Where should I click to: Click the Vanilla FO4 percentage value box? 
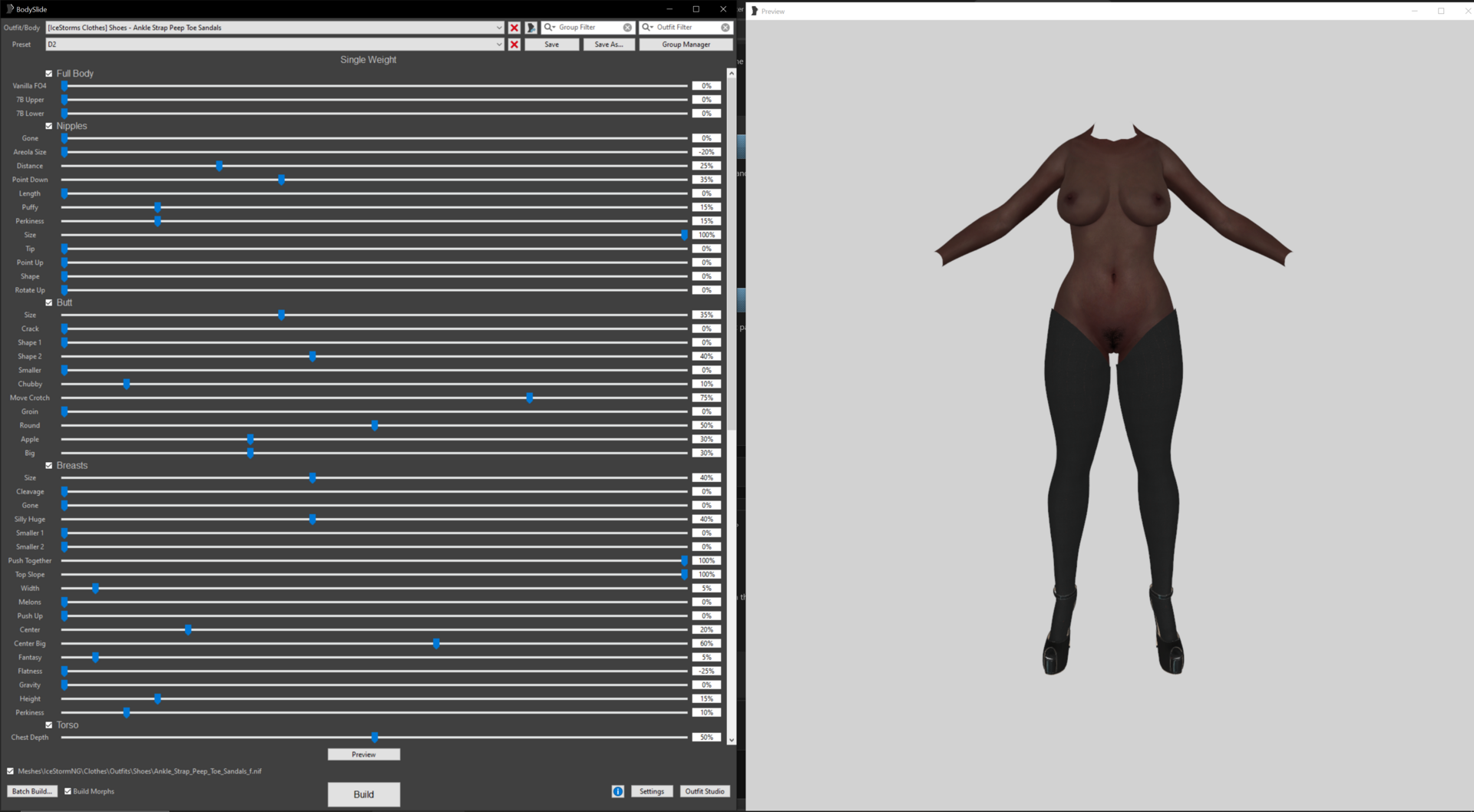pos(706,86)
